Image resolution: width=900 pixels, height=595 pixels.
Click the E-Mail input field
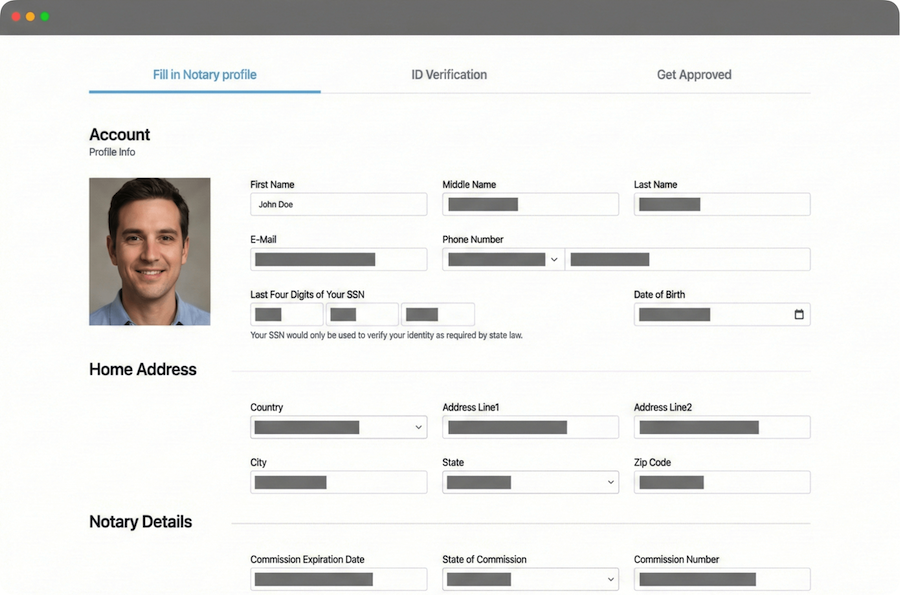click(x=338, y=259)
